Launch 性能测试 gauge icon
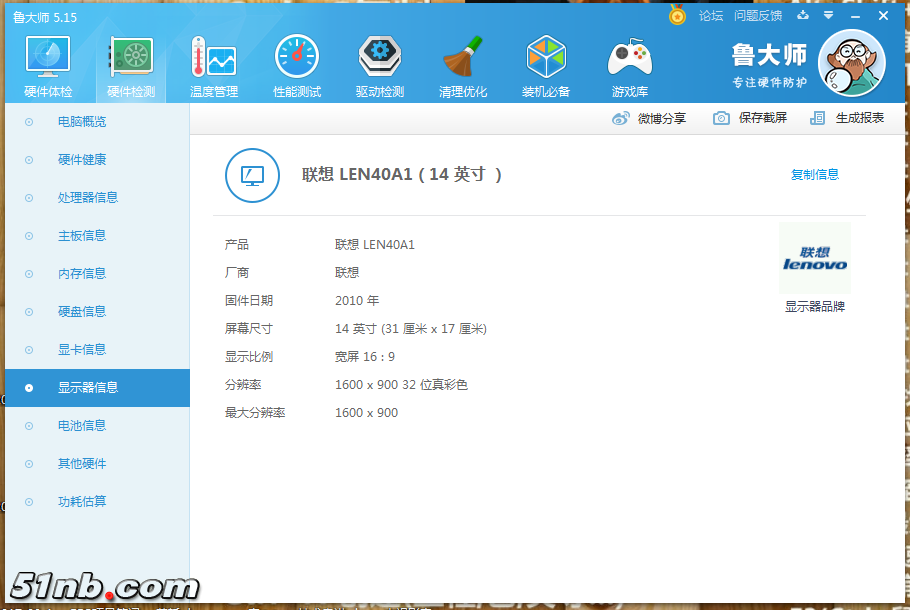Viewport: 910px width, 610px height. (x=297, y=66)
